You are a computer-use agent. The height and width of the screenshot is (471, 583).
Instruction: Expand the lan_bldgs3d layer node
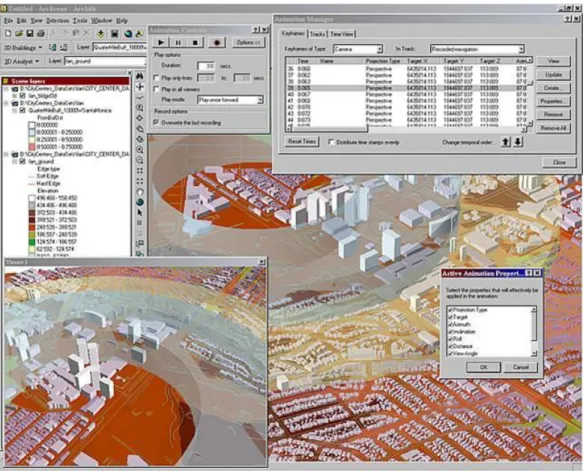click(15, 96)
